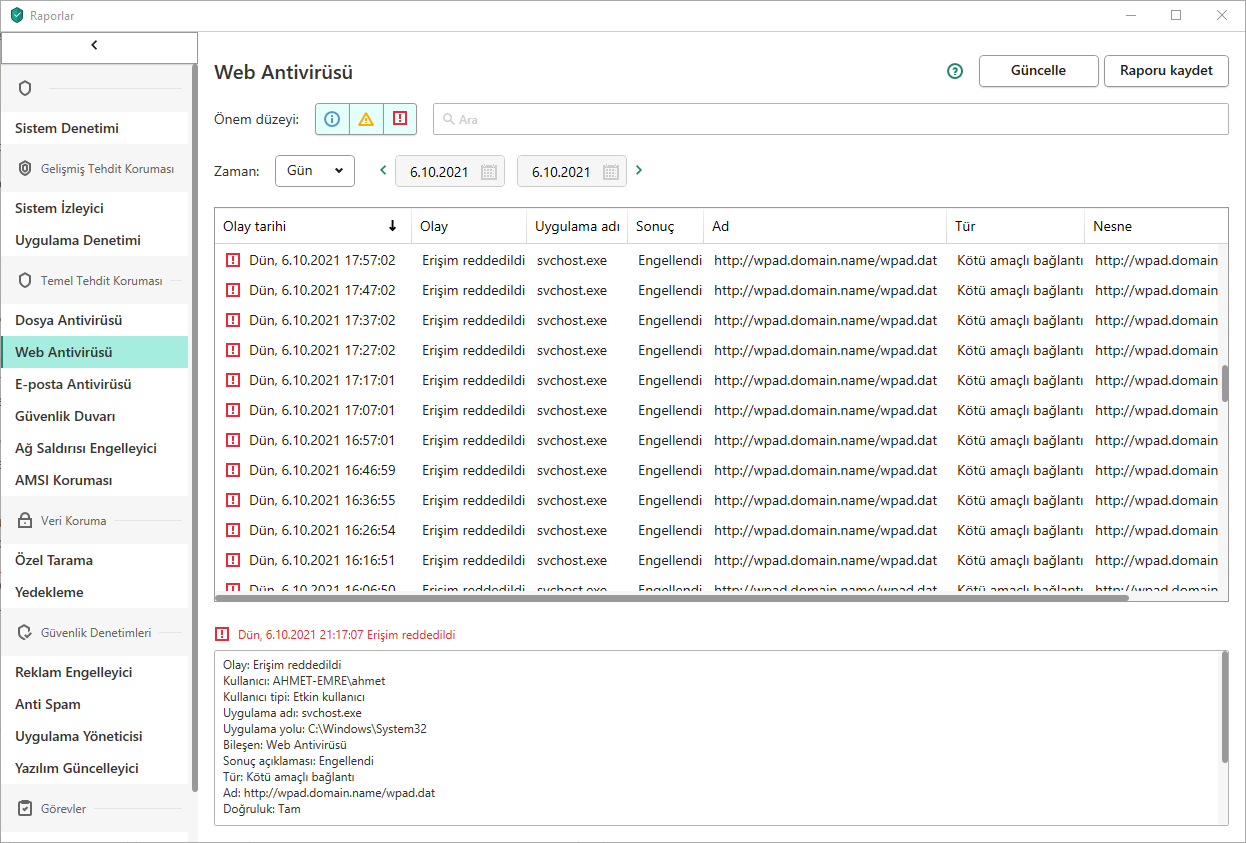Open Reklam Engelleyici in sidebar
Viewport: 1246px width, 843px height.
point(94,672)
